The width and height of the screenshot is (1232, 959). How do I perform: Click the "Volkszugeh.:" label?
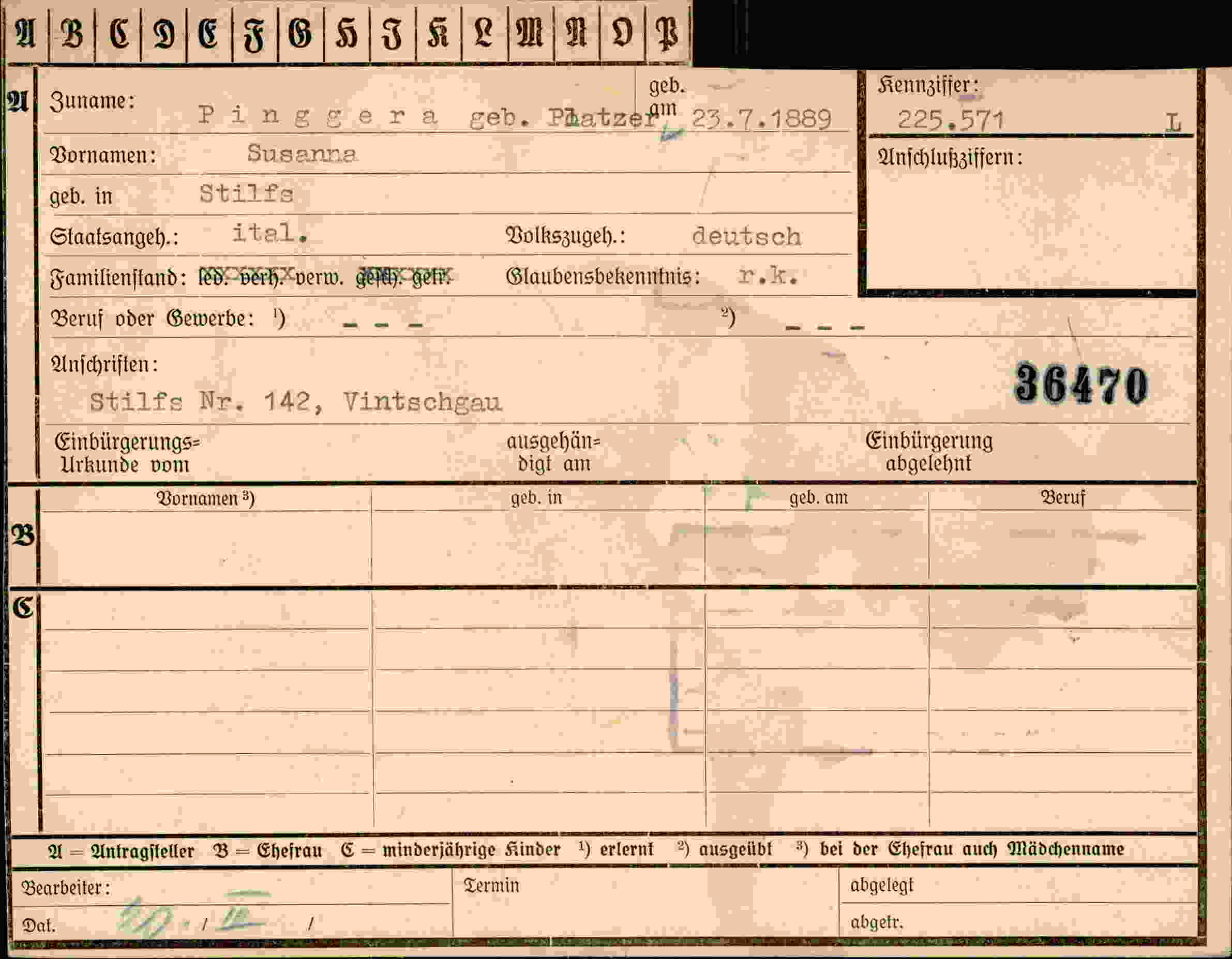(566, 236)
